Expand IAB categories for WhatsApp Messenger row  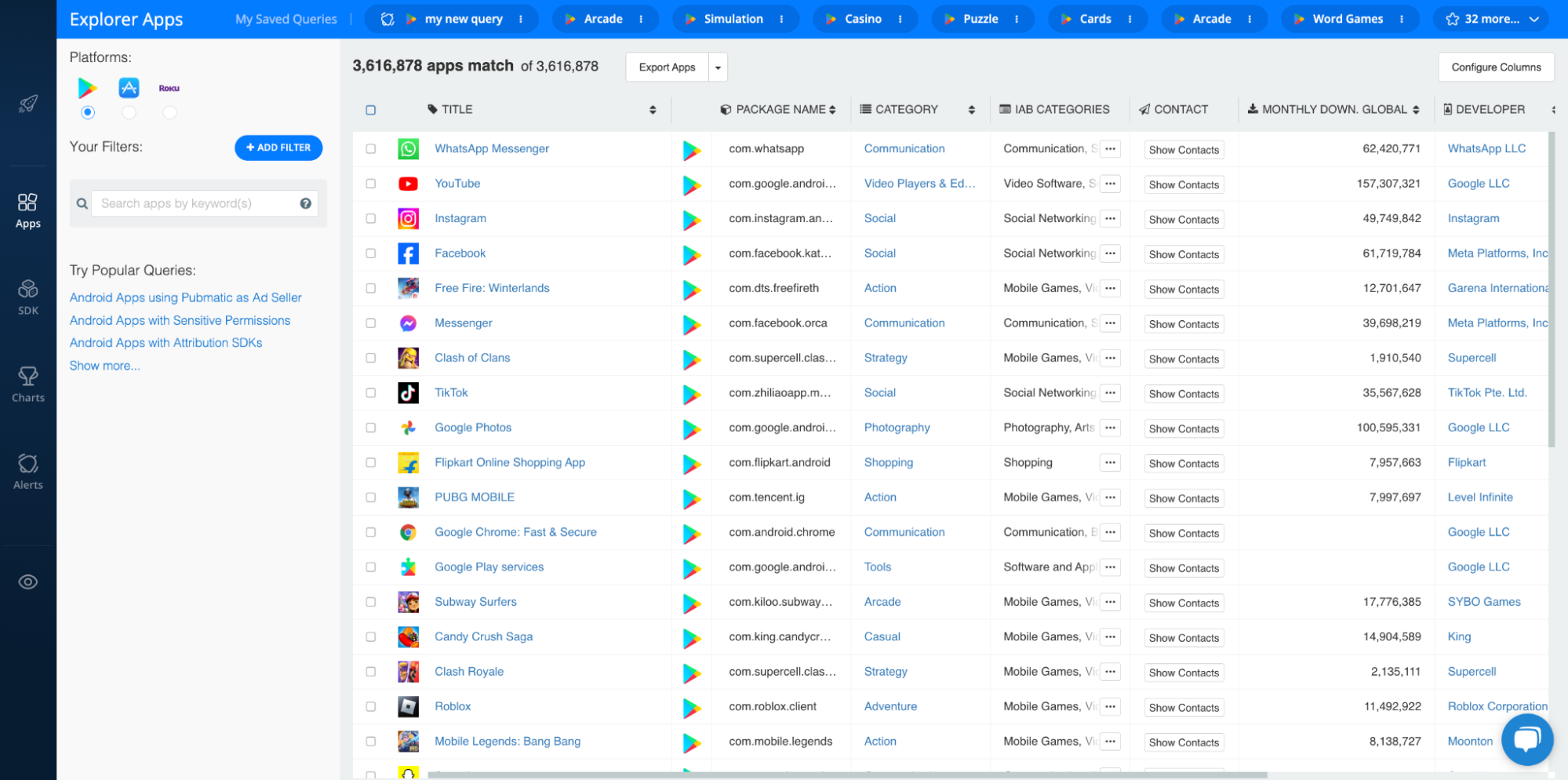1110,149
